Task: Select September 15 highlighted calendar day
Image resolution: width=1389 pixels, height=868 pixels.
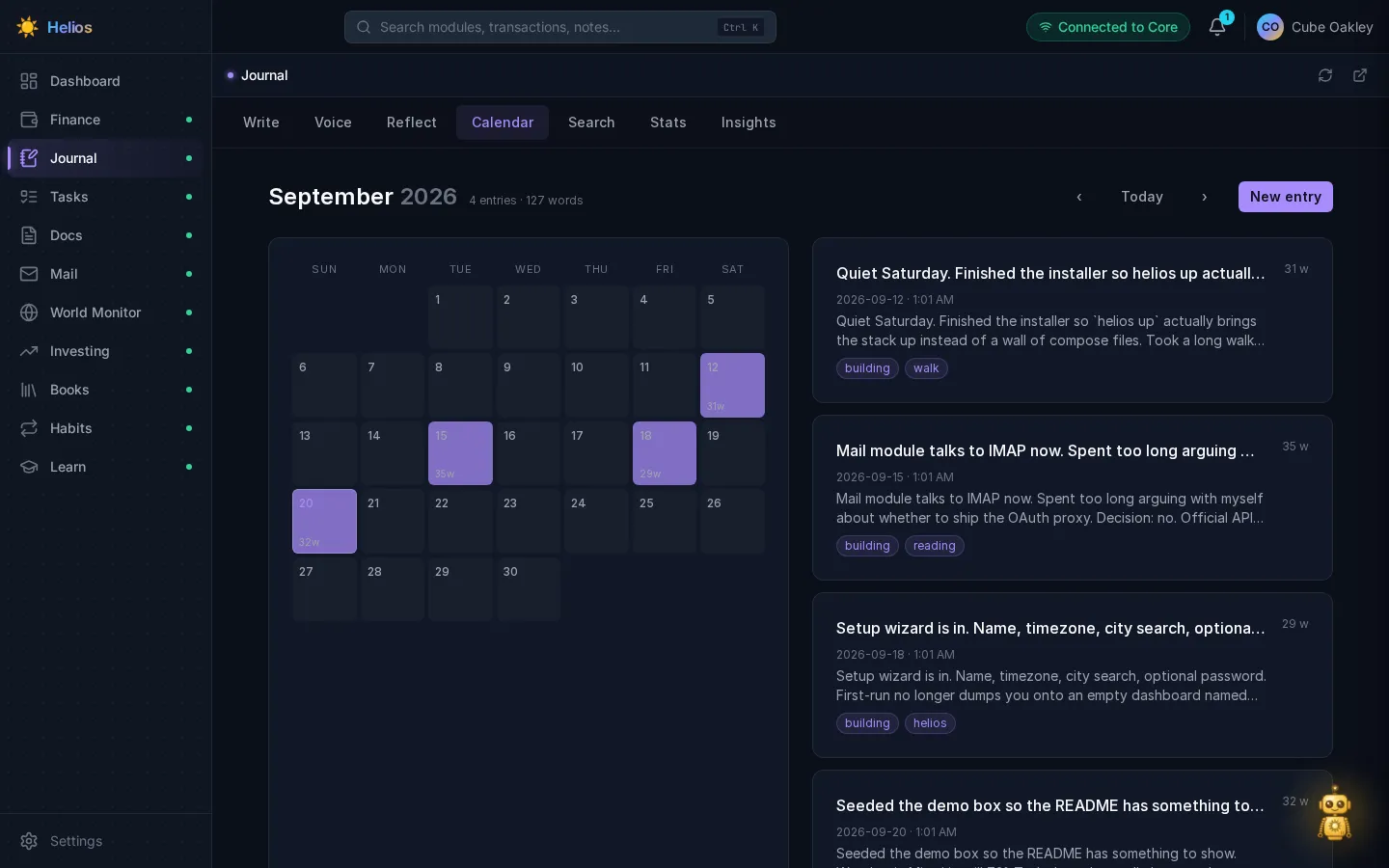Action: tap(460, 453)
